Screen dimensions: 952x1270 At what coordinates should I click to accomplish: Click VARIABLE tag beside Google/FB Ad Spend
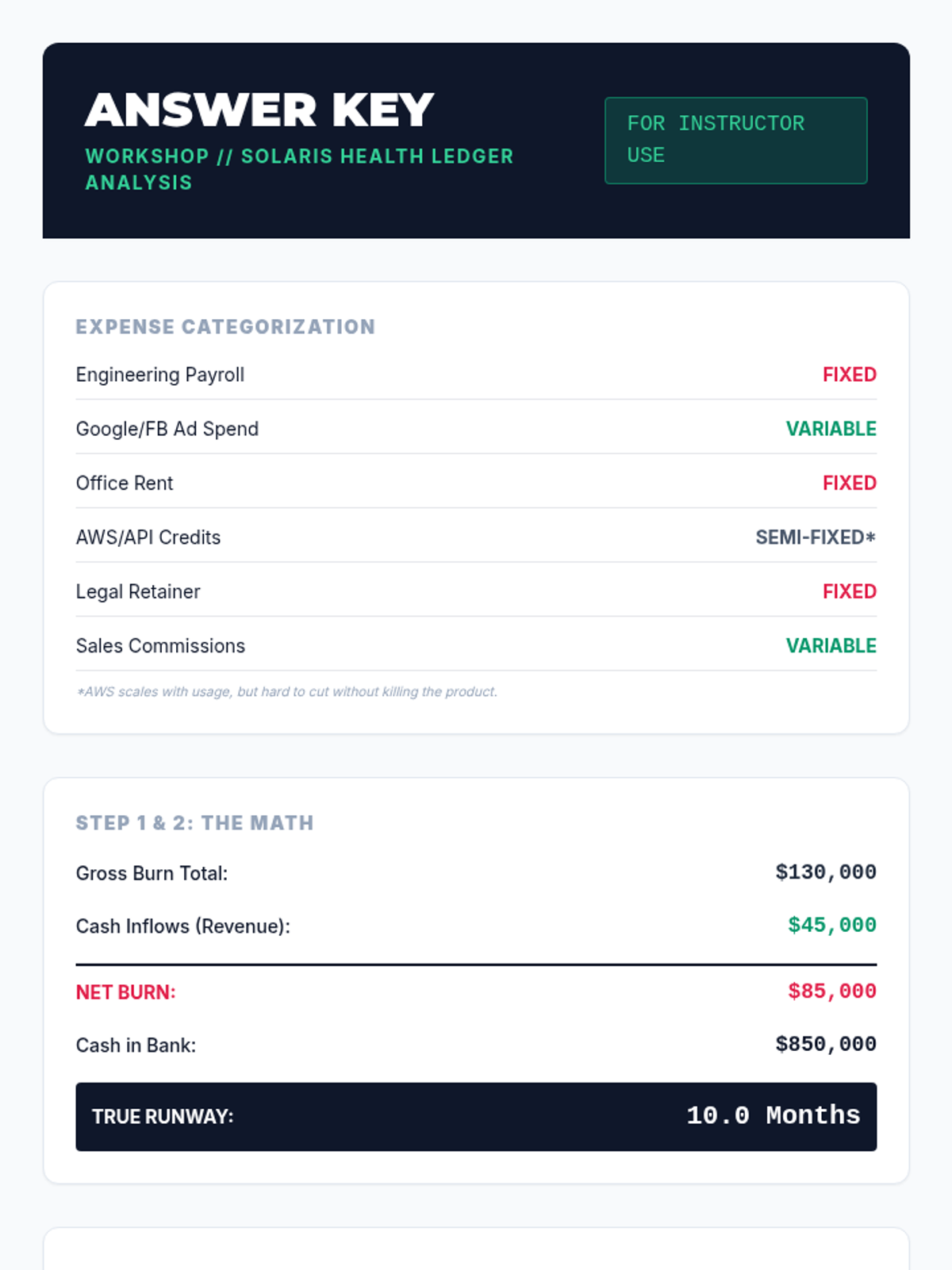831,429
